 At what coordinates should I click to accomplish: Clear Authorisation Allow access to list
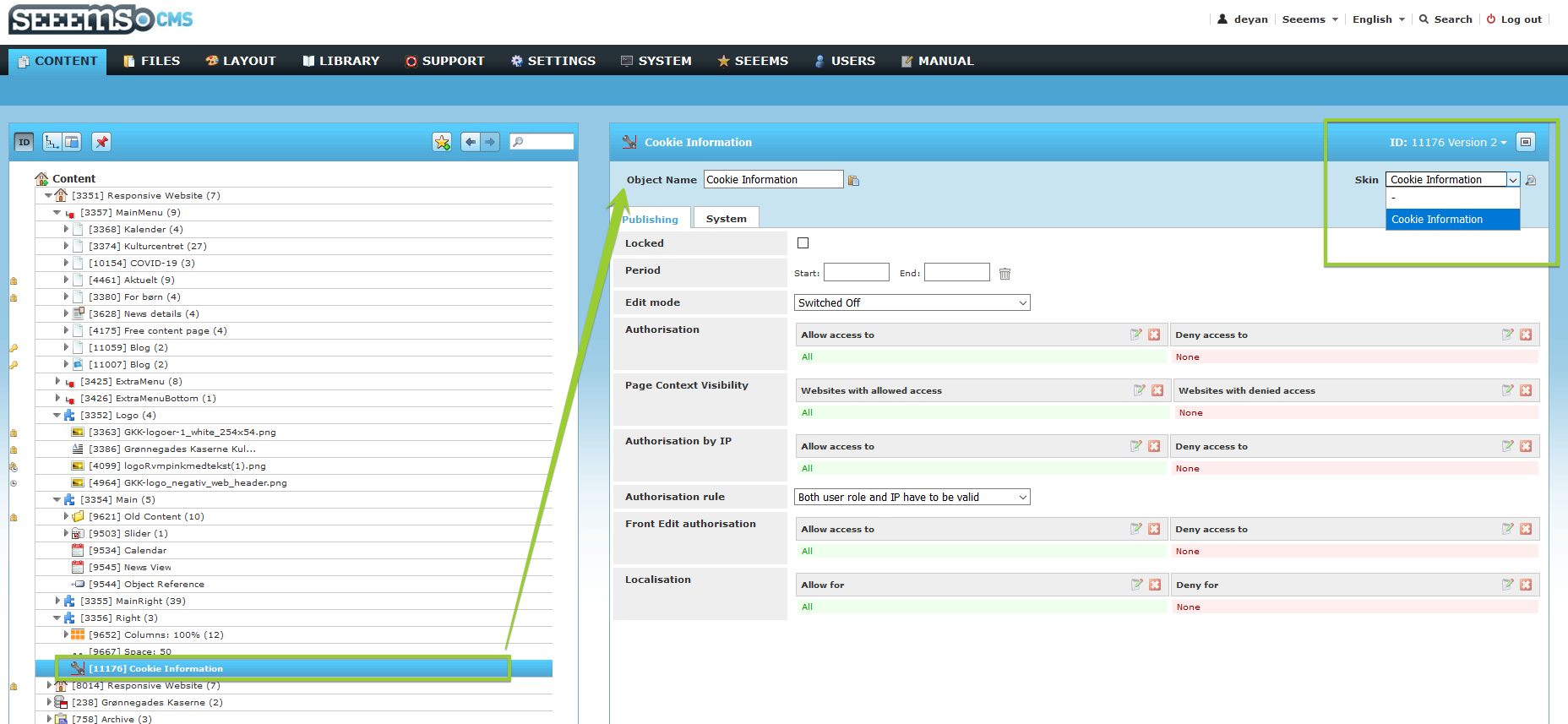[1154, 335]
